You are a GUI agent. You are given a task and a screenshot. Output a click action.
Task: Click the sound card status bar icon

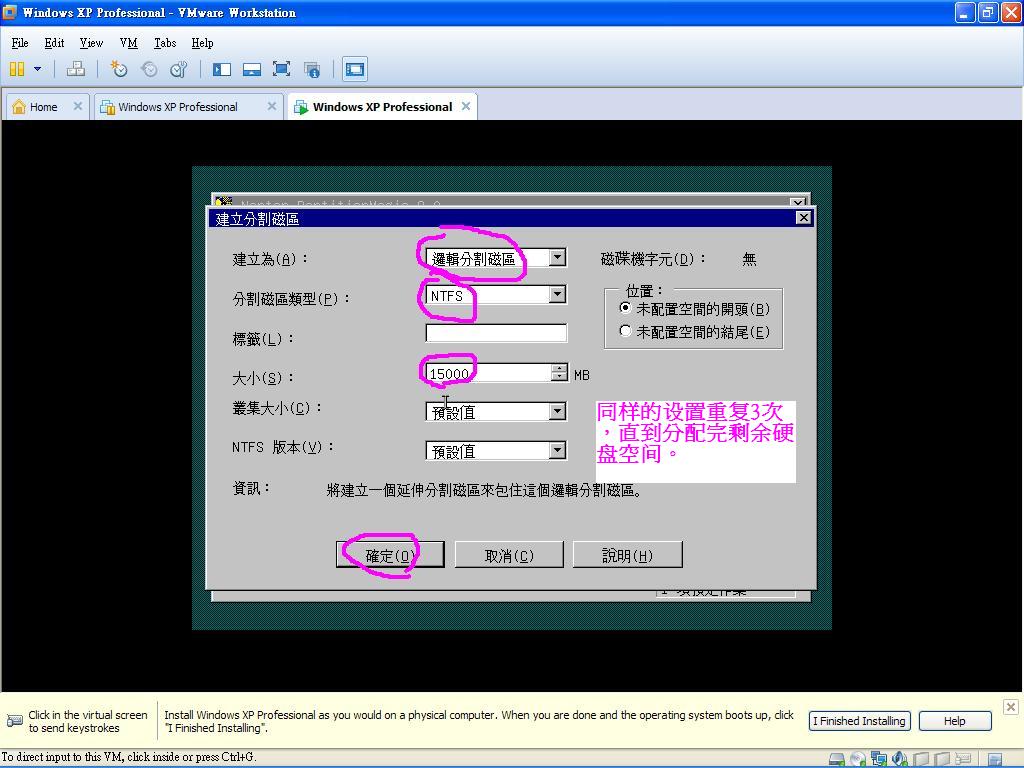tap(899, 759)
